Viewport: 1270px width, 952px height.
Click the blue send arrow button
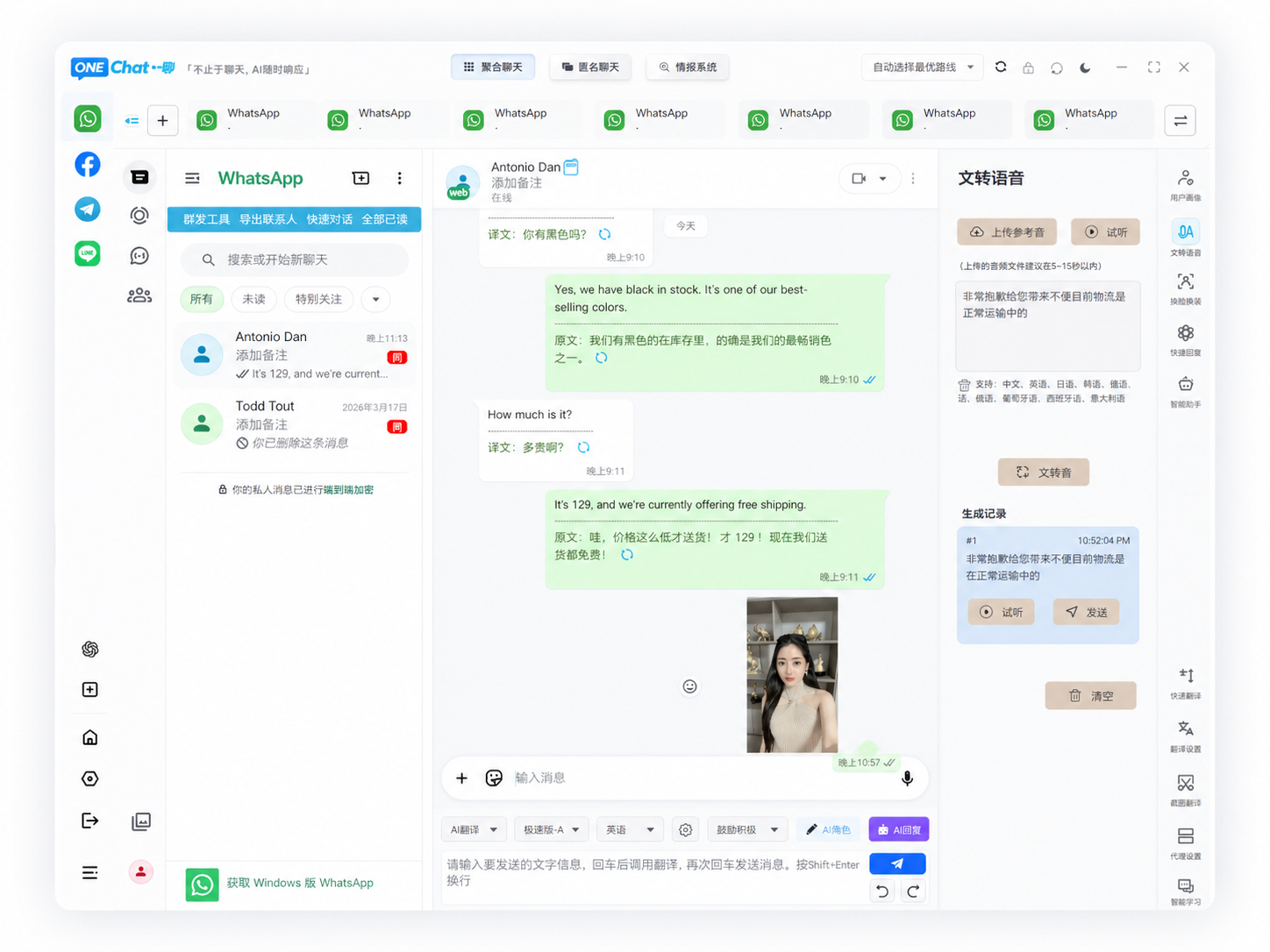coord(897,863)
